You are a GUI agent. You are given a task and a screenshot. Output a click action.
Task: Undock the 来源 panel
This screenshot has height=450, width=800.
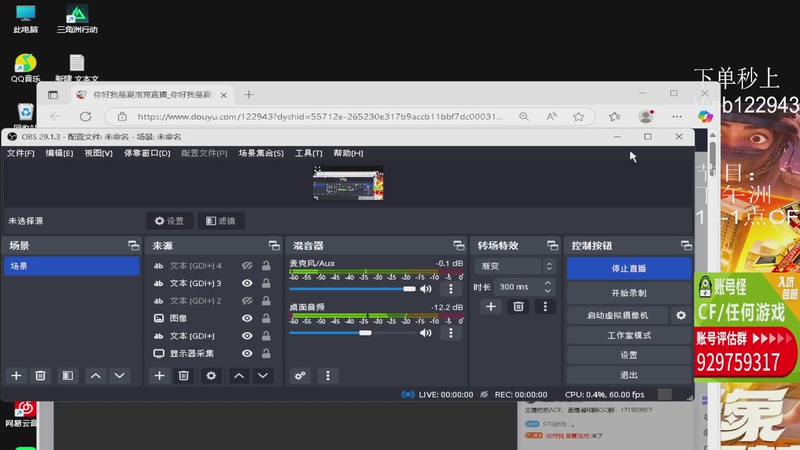pos(274,246)
